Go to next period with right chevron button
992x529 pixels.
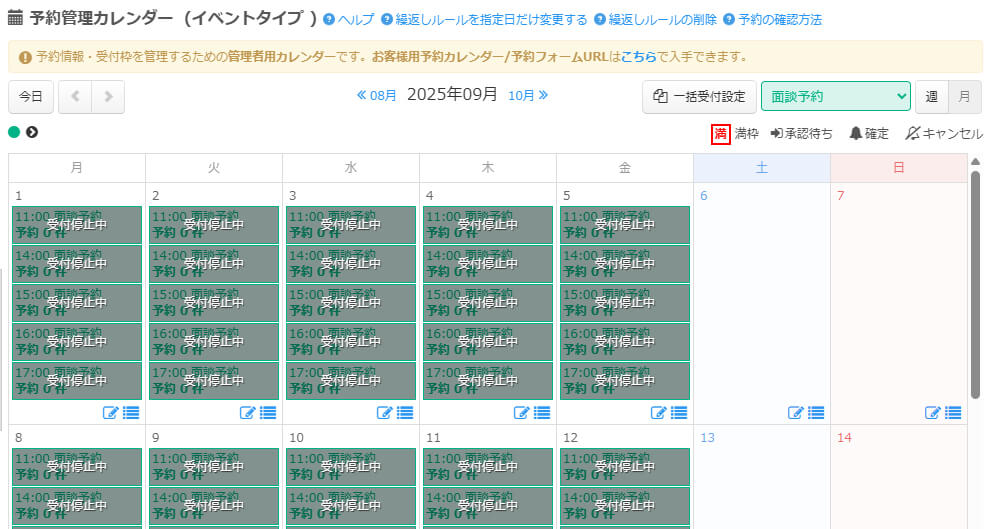point(109,97)
